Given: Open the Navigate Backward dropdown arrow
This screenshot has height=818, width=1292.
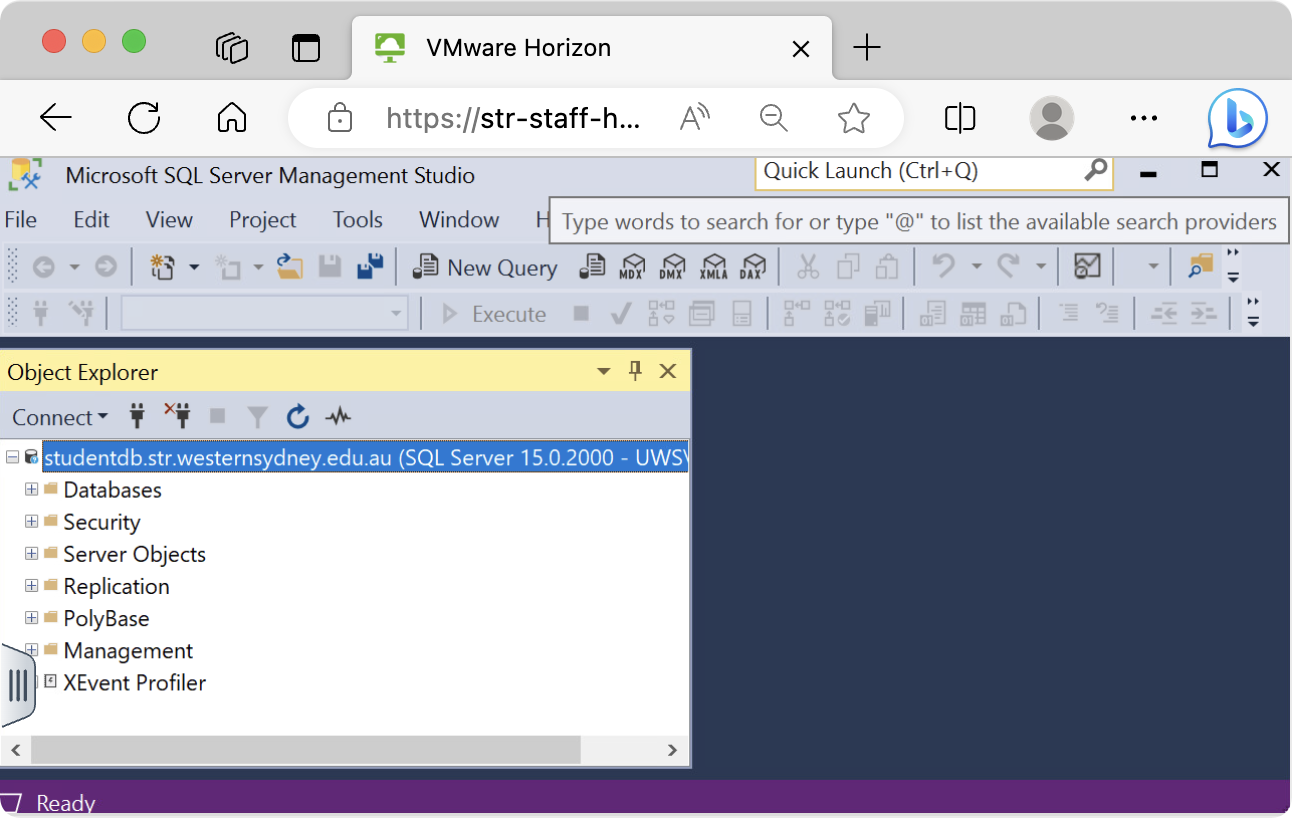Looking at the screenshot, I should point(74,267).
